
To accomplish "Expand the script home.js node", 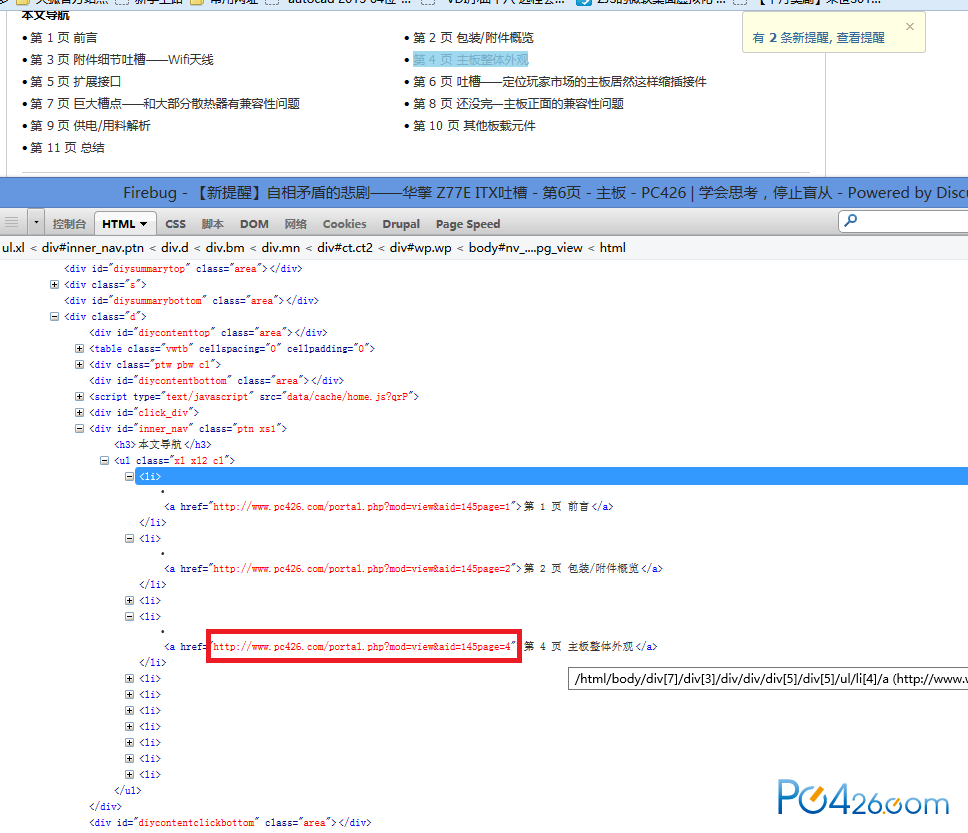I will (79, 396).
